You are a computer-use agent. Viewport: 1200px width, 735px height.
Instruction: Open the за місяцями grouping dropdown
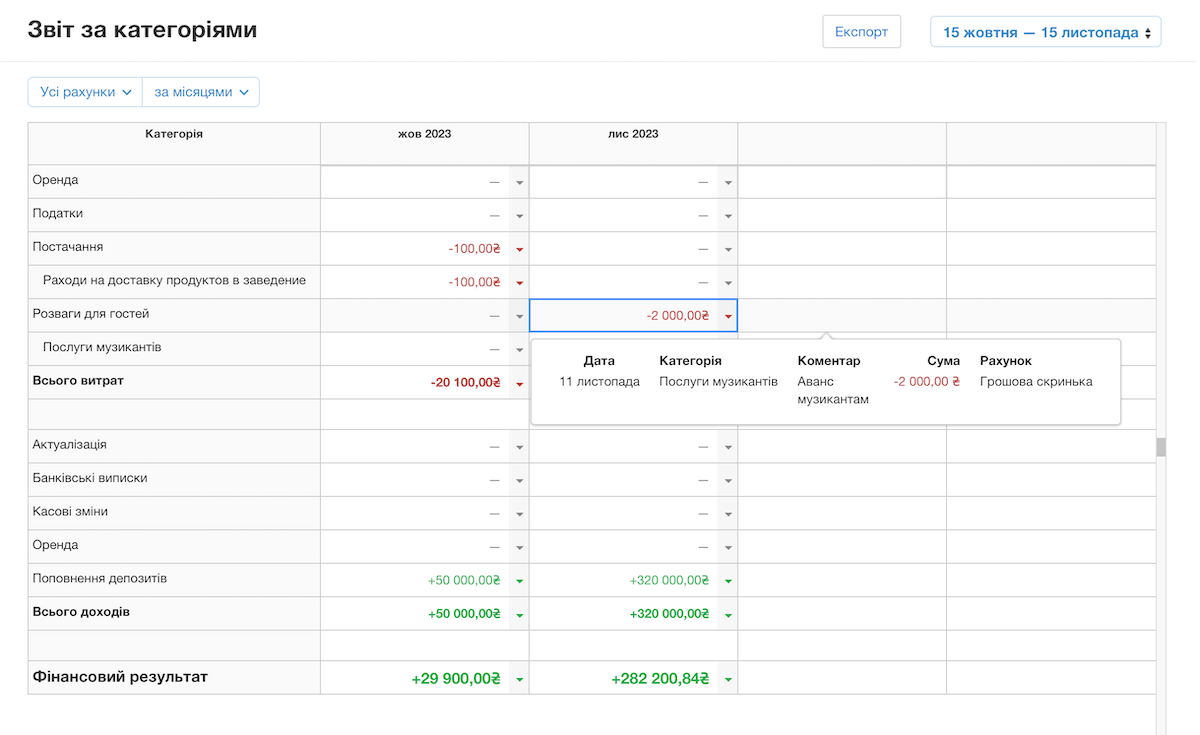pyautogui.click(x=201, y=92)
